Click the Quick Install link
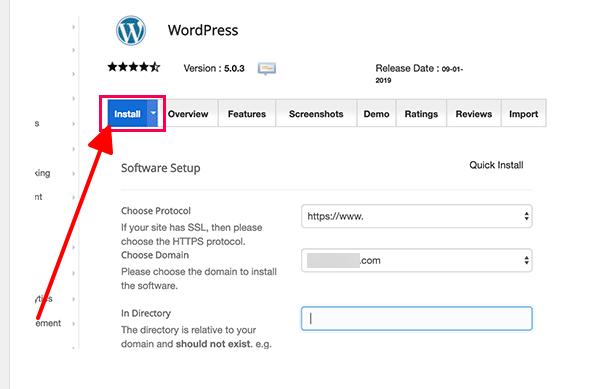Viewport: 606px width, 389px height. coord(496,165)
